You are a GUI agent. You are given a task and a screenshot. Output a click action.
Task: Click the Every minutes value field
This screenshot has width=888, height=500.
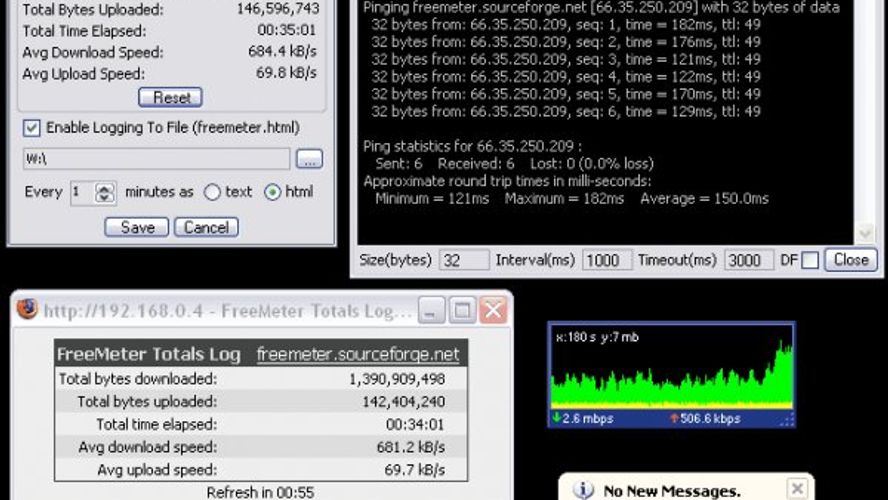(x=83, y=193)
